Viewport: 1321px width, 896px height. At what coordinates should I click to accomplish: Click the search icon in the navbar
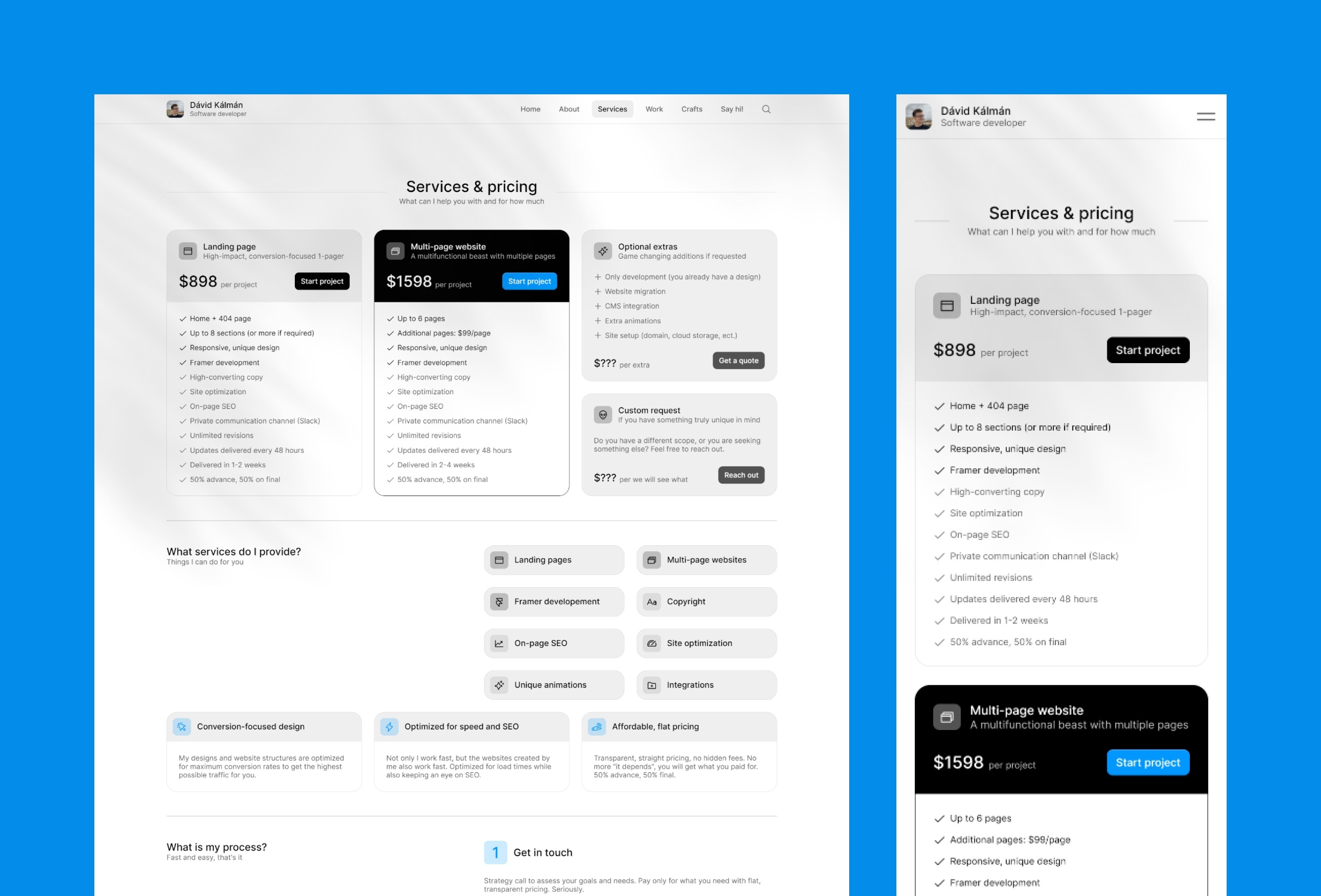pyautogui.click(x=766, y=109)
